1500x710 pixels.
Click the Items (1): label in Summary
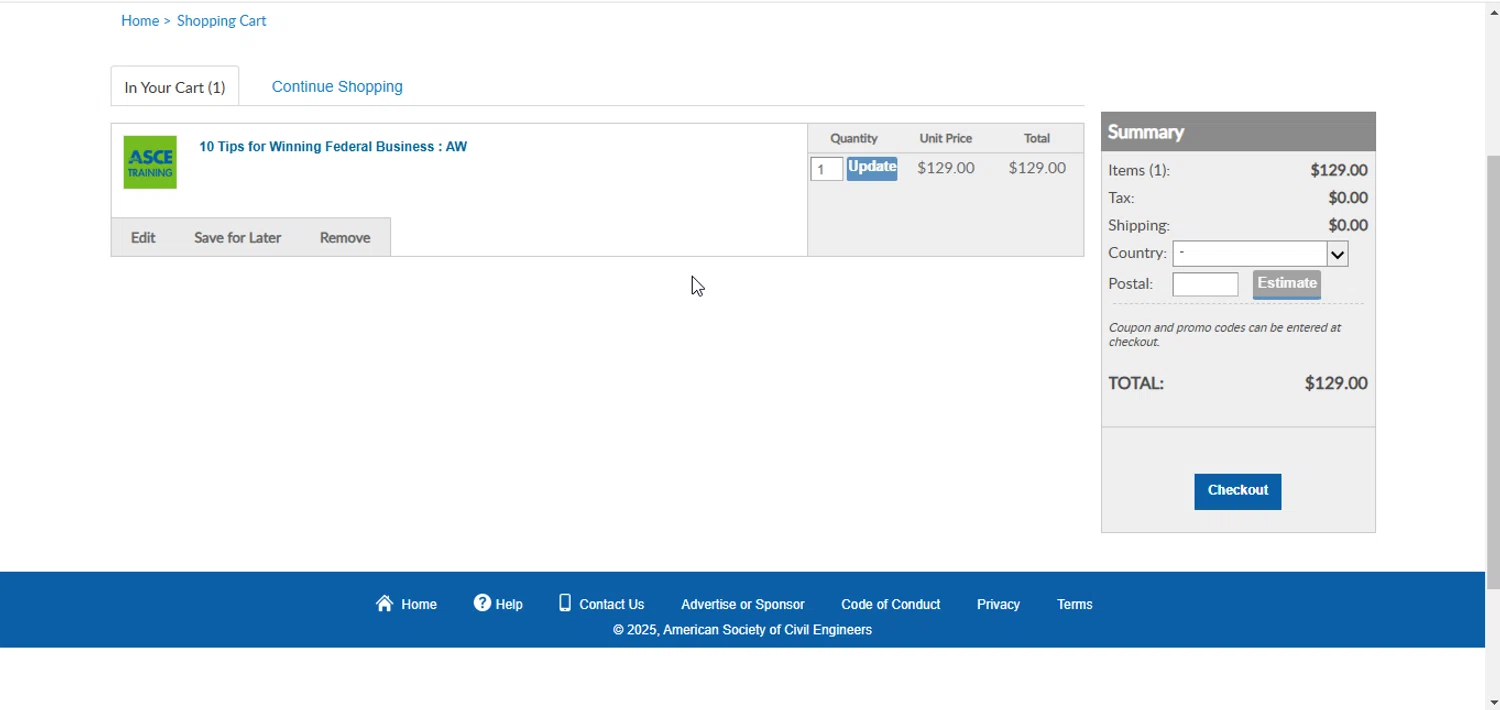(x=1139, y=171)
